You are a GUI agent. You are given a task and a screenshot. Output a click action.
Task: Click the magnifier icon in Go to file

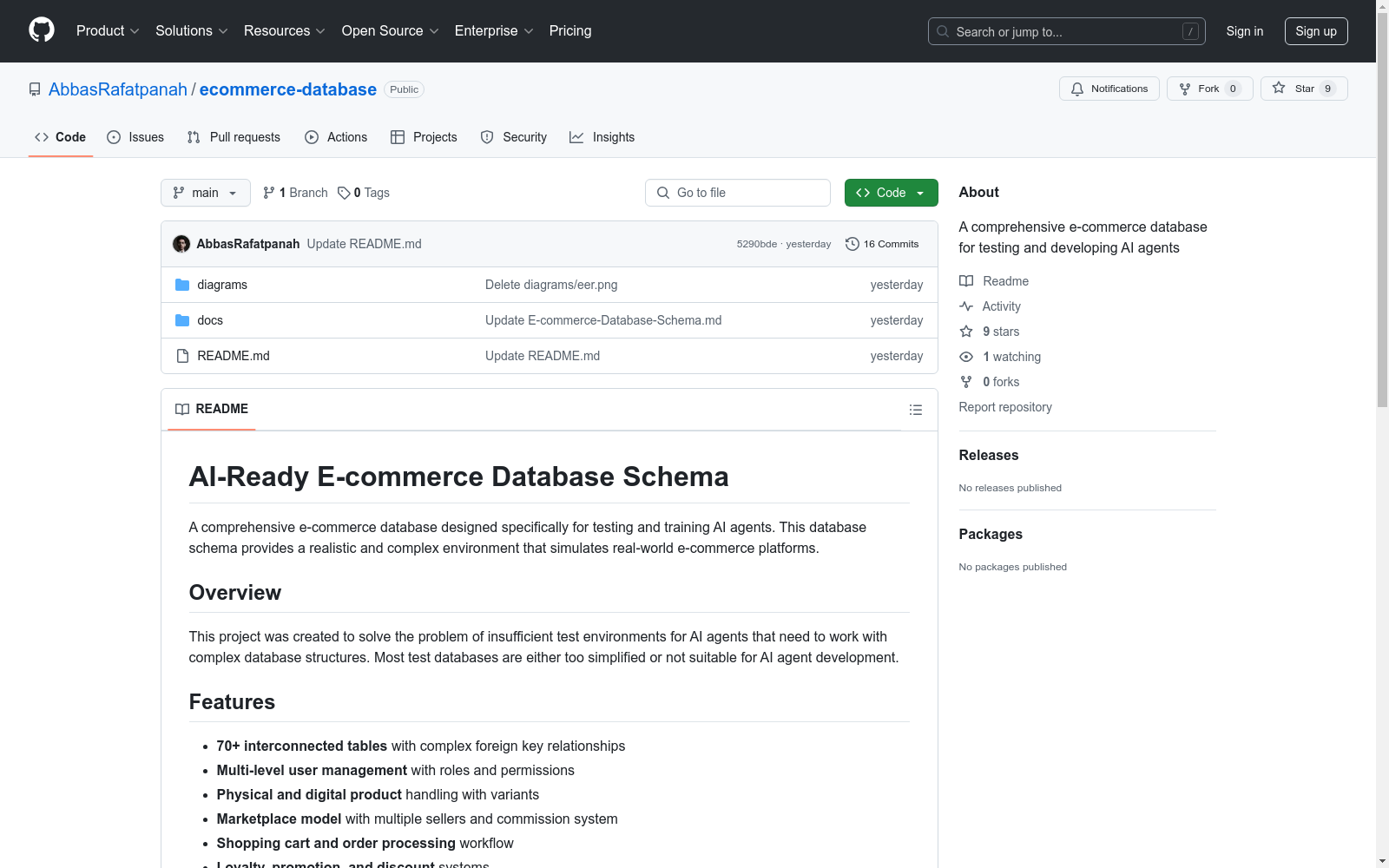point(663,193)
